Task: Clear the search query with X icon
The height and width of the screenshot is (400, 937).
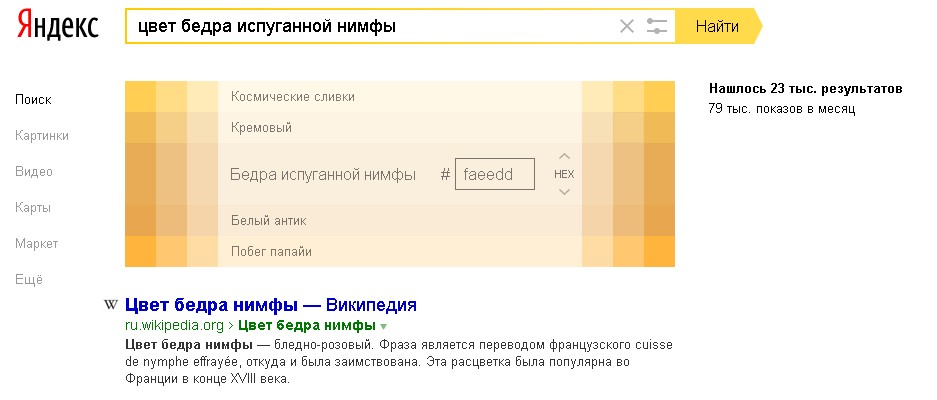Action: [627, 27]
